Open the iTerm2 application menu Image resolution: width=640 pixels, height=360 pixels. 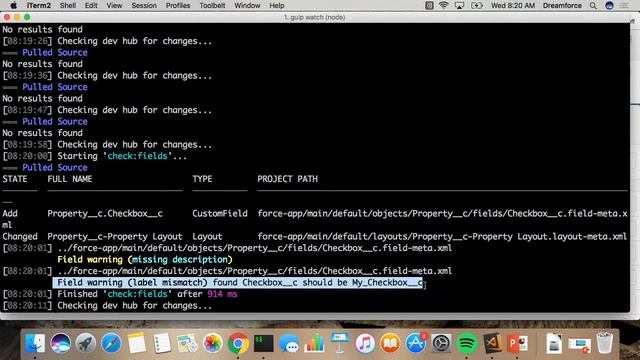click(39, 5)
